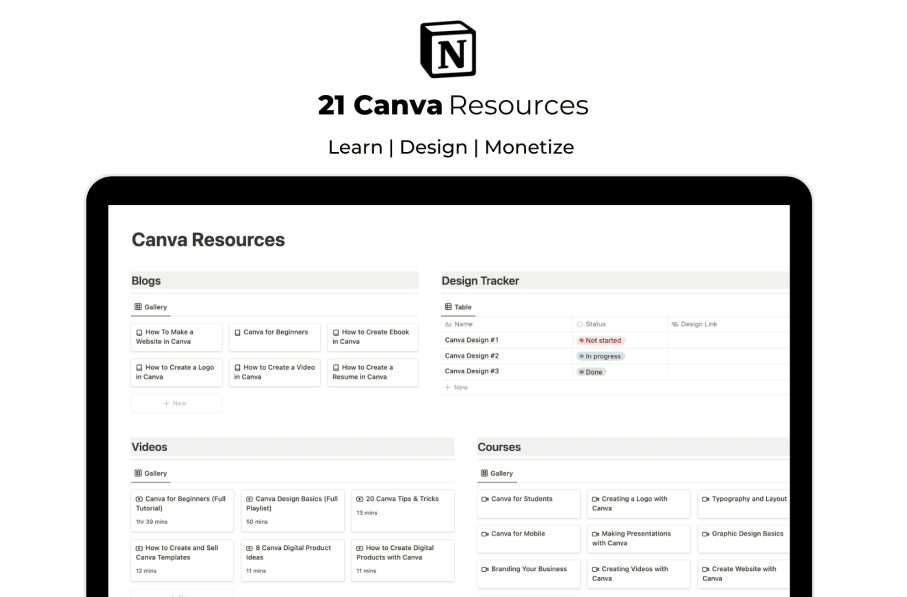This screenshot has height=597, width=907.
Task: Toggle the Done status on Canva Design #3
Action: (x=593, y=371)
